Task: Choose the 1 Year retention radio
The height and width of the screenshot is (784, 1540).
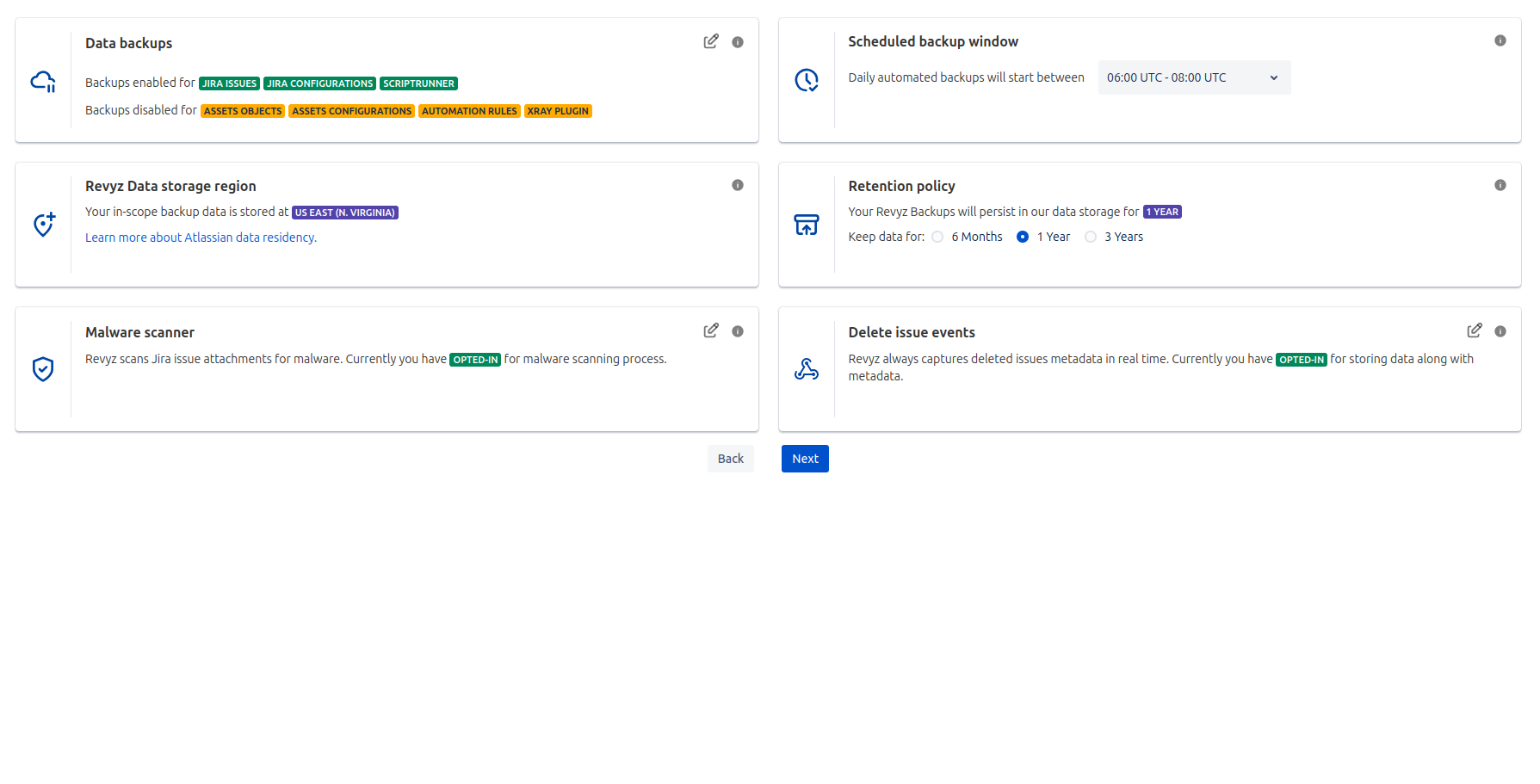Action: click(x=1023, y=237)
